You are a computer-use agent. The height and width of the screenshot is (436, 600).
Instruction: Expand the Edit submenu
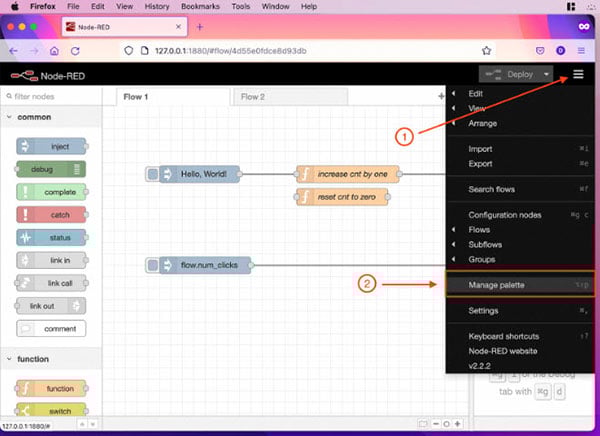[520, 94]
